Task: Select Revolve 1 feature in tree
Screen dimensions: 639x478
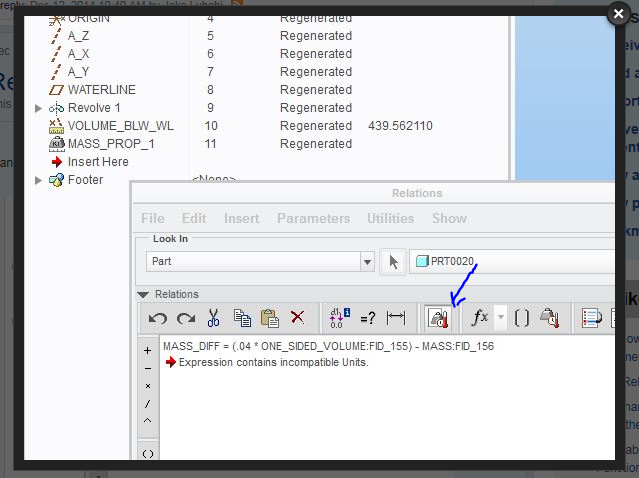Action: (x=94, y=108)
